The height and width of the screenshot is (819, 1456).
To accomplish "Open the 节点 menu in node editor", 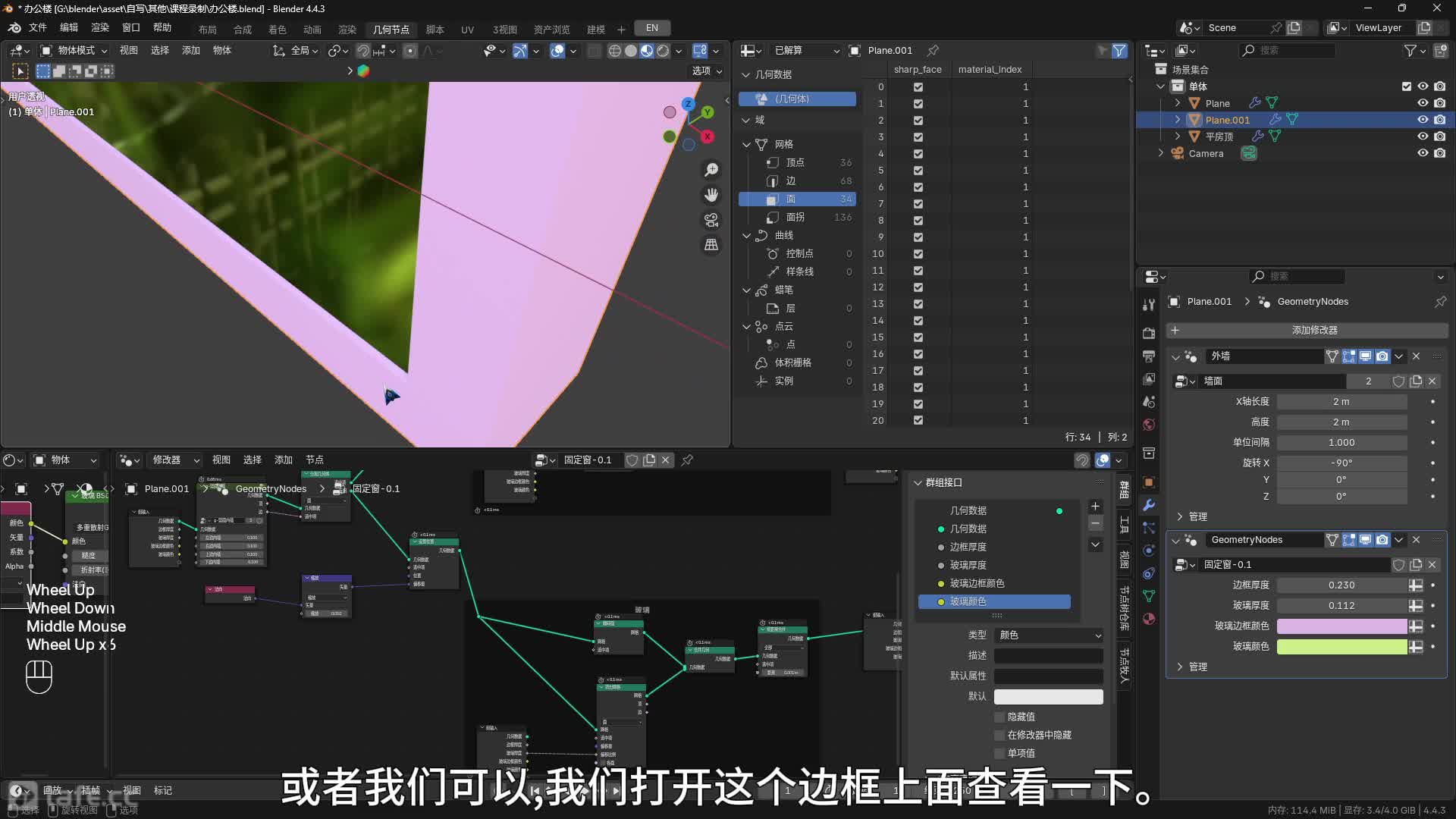I will tap(315, 460).
